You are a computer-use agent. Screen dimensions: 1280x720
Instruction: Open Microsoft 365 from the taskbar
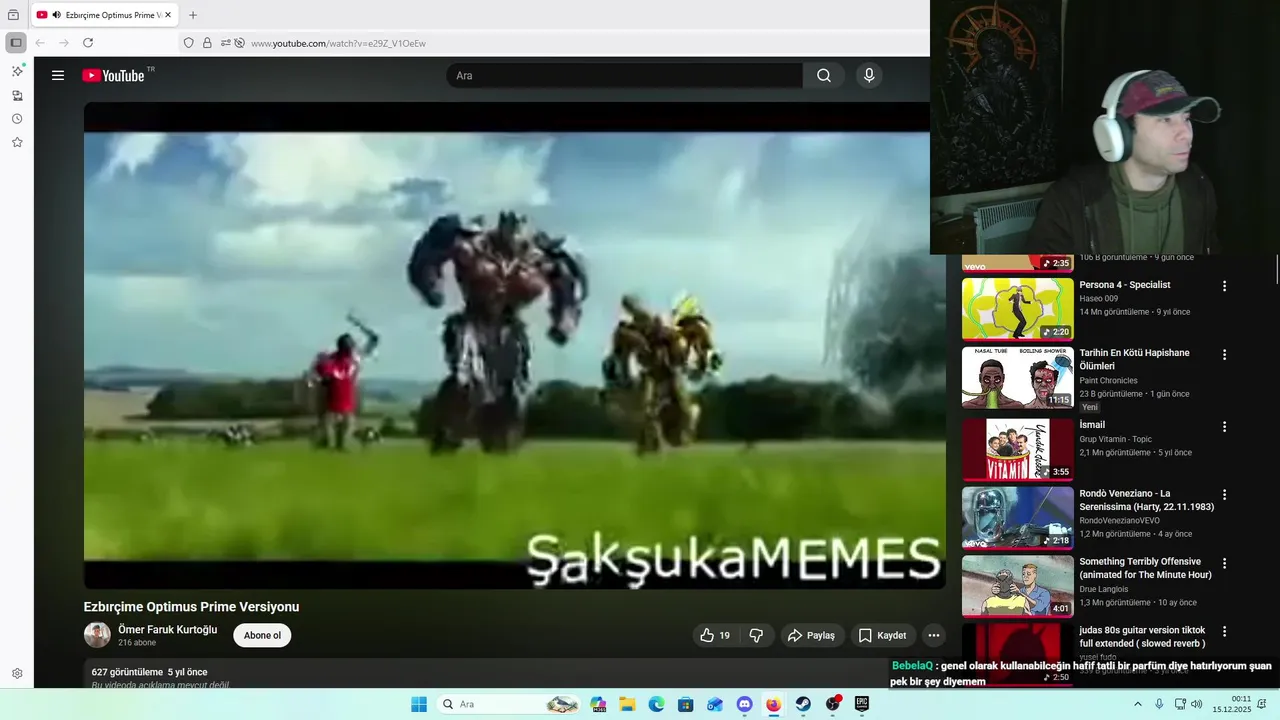point(598,704)
